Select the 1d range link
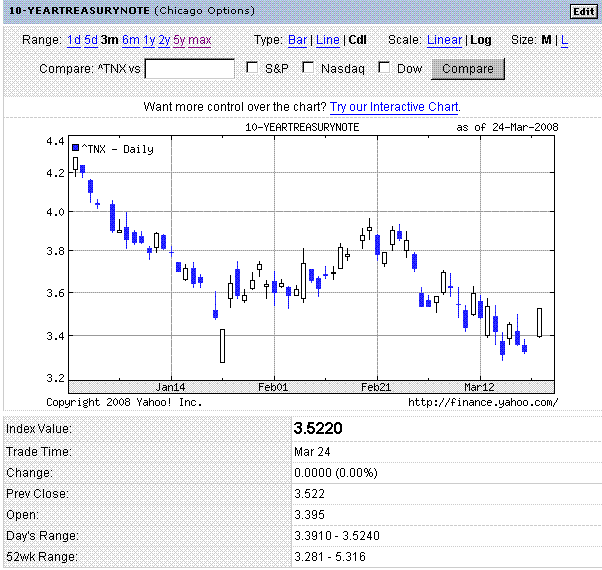Viewport: 602px width, 570px height. click(x=74, y=40)
